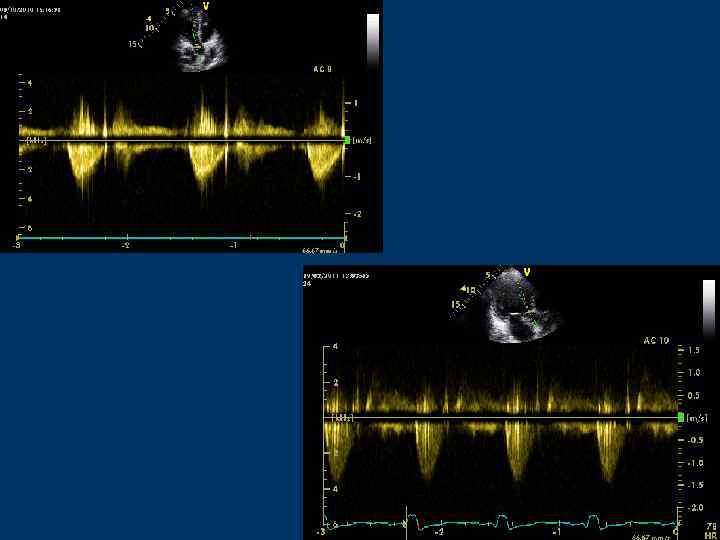Click the [kHz] label in AC 8 image
720x540 pixels.
point(37,141)
